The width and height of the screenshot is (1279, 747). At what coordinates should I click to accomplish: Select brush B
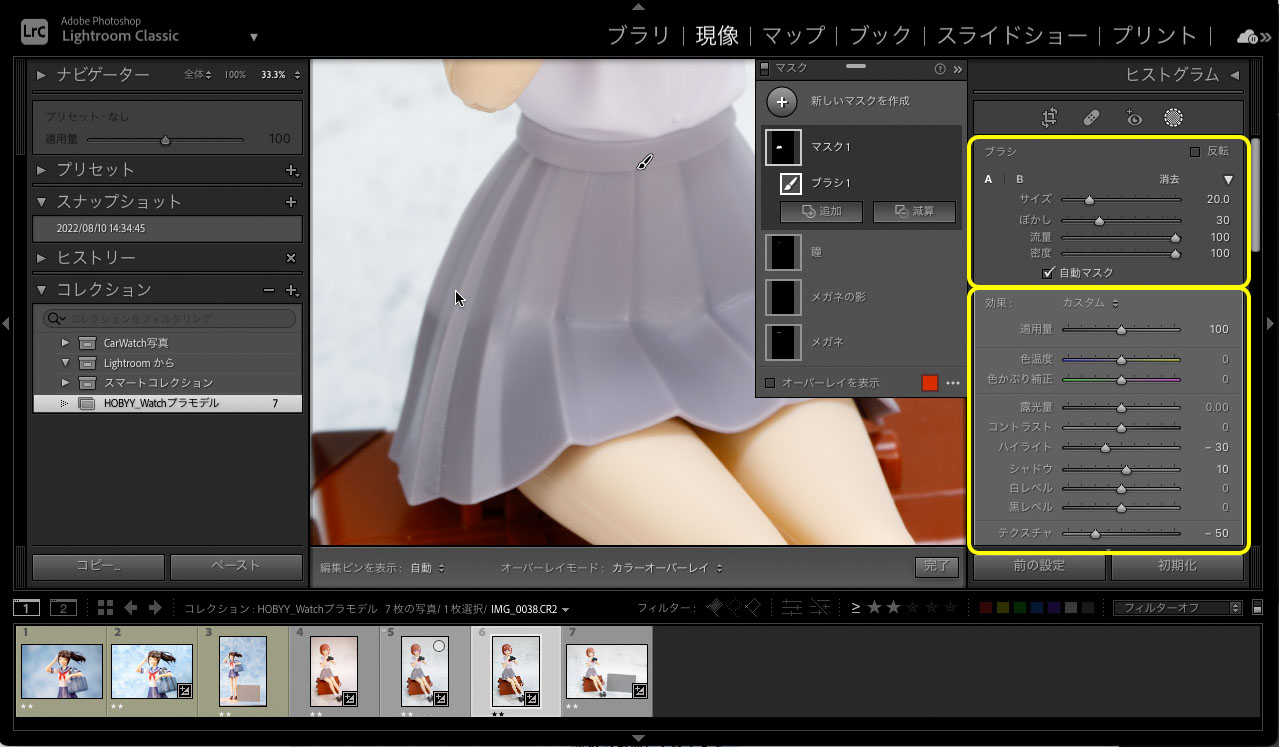[1020, 180]
